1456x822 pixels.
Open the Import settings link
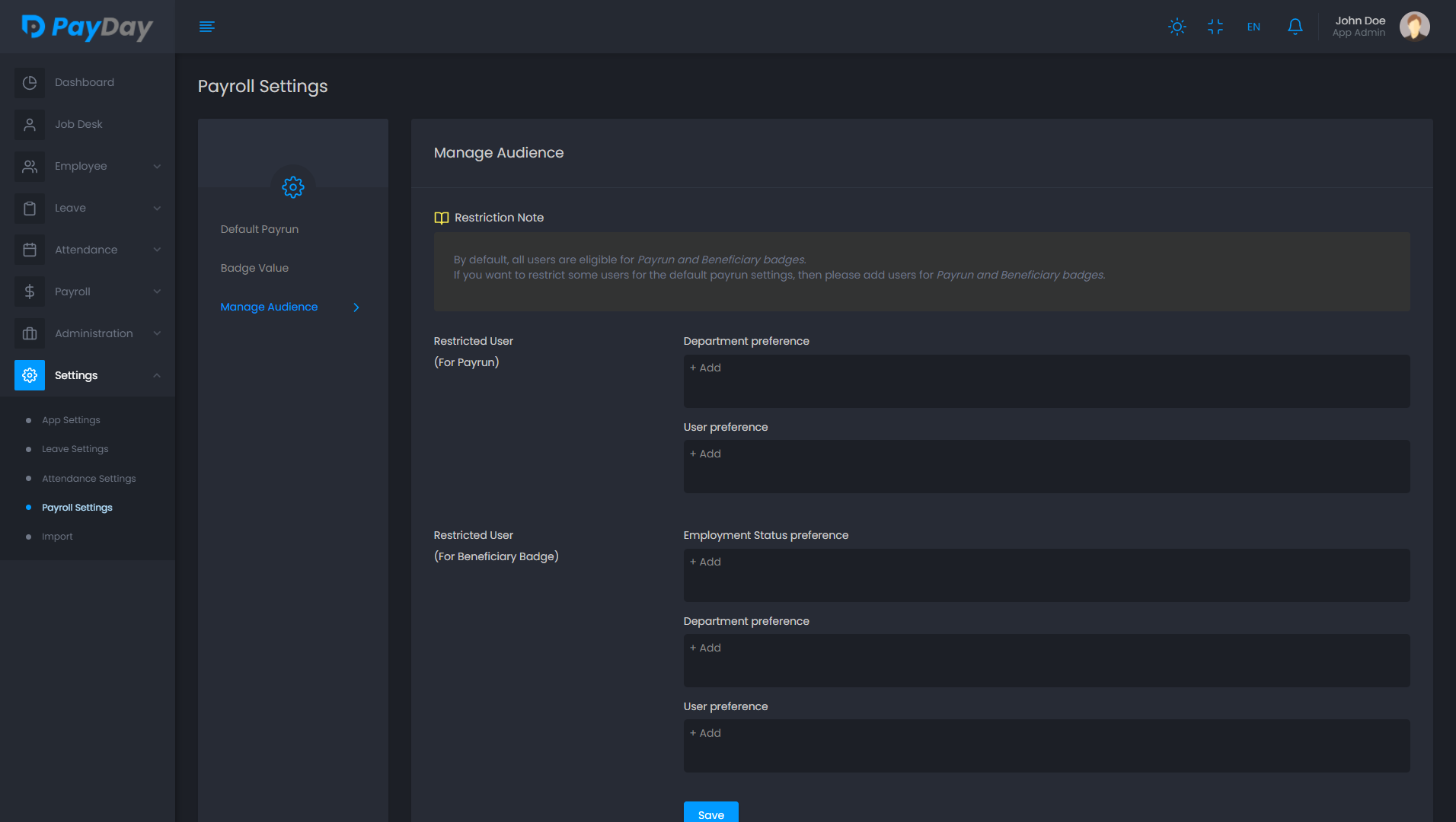click(x=57, y=537)
